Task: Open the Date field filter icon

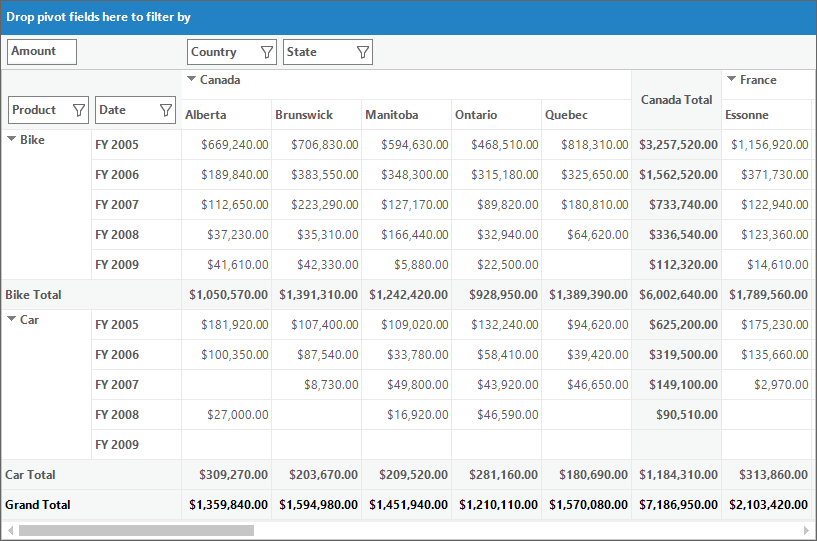Action: pos(166,110)
